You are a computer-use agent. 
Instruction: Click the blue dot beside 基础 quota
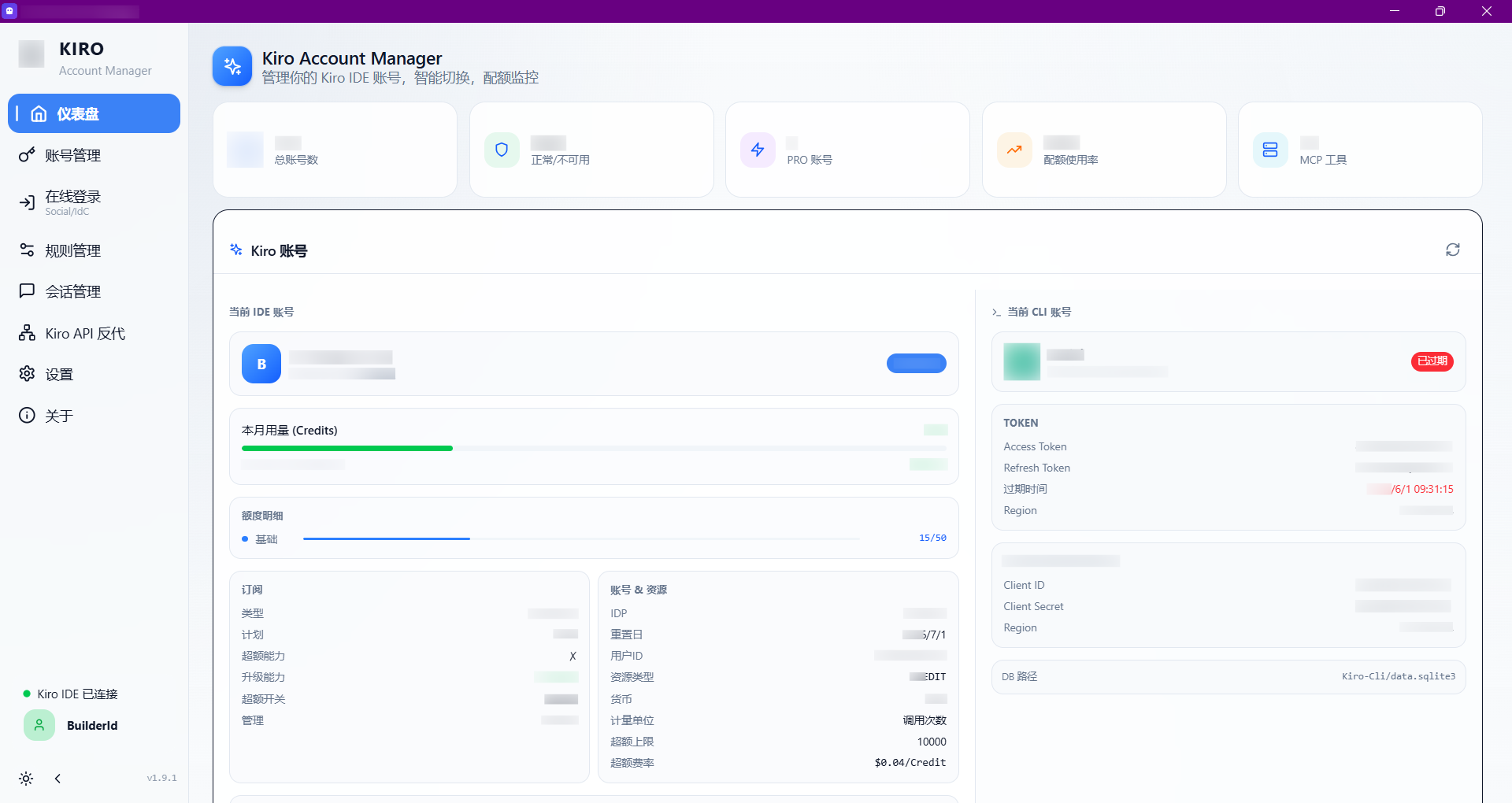pyautogui.click(x=245, y=539)
